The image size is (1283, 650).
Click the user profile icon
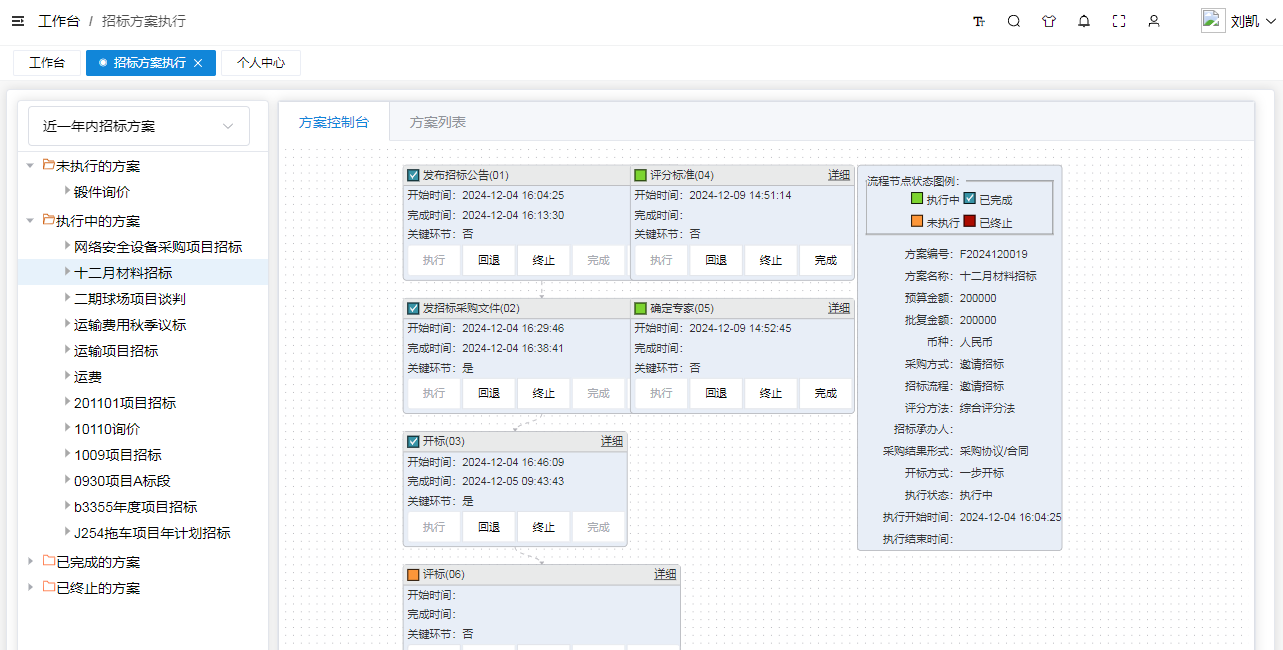1153,21
